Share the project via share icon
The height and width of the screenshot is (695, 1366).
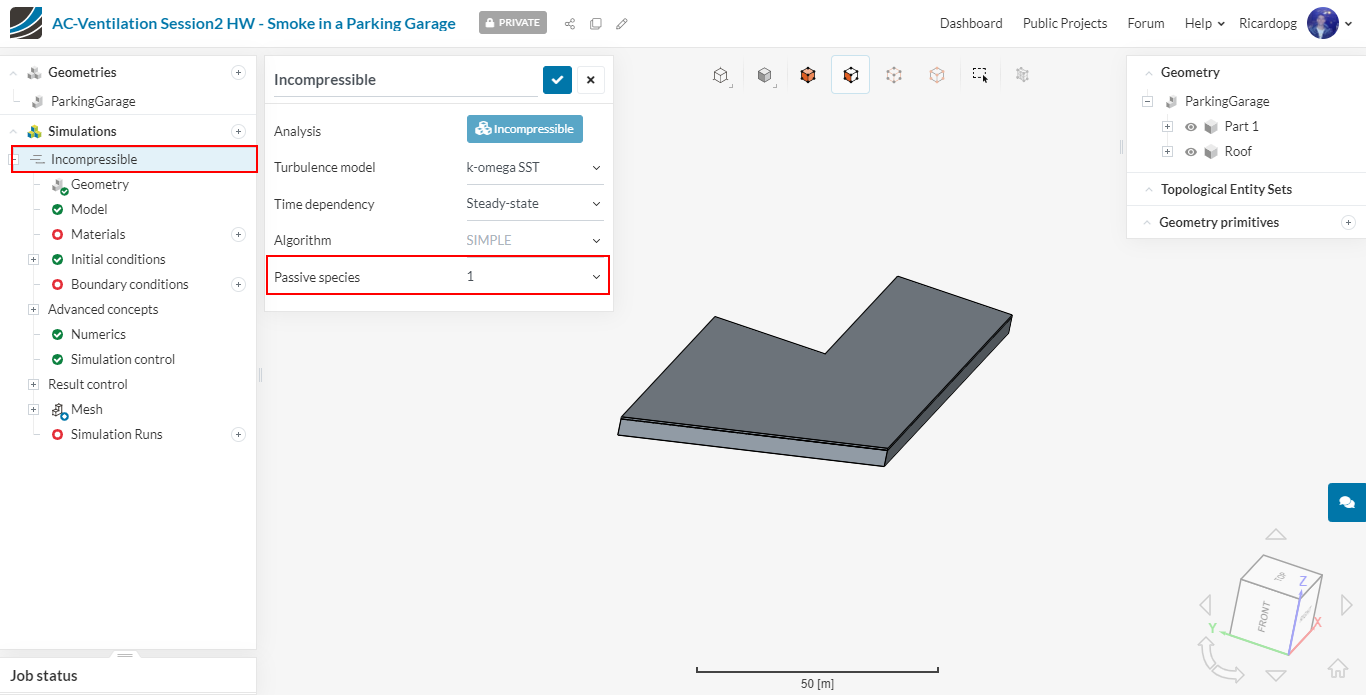[570, 23]
